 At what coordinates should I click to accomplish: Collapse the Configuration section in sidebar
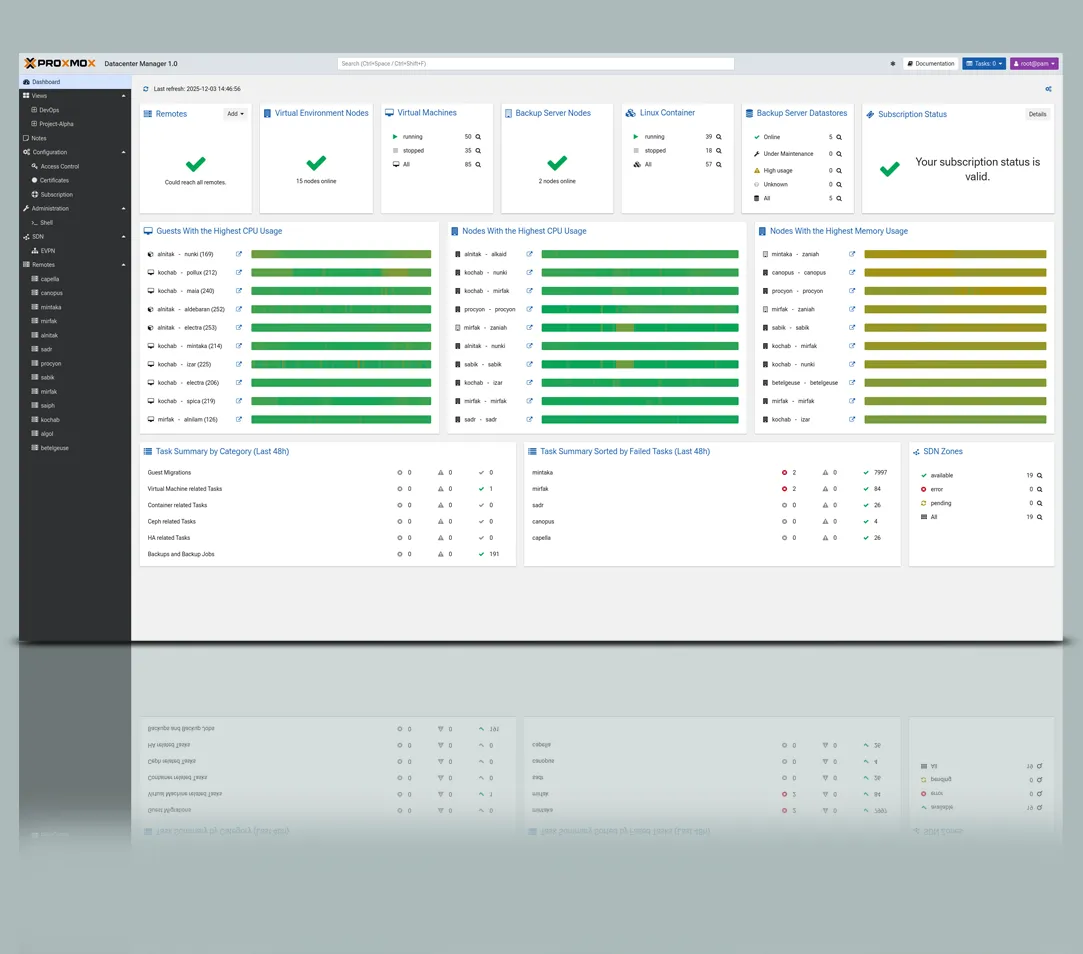click(x=124, y=153)
